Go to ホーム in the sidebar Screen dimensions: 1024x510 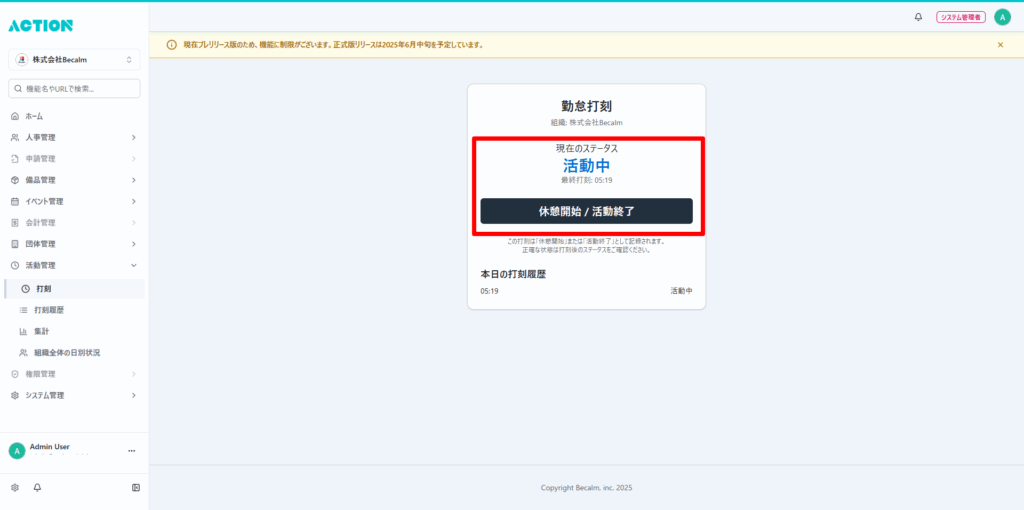coord(34,116)
